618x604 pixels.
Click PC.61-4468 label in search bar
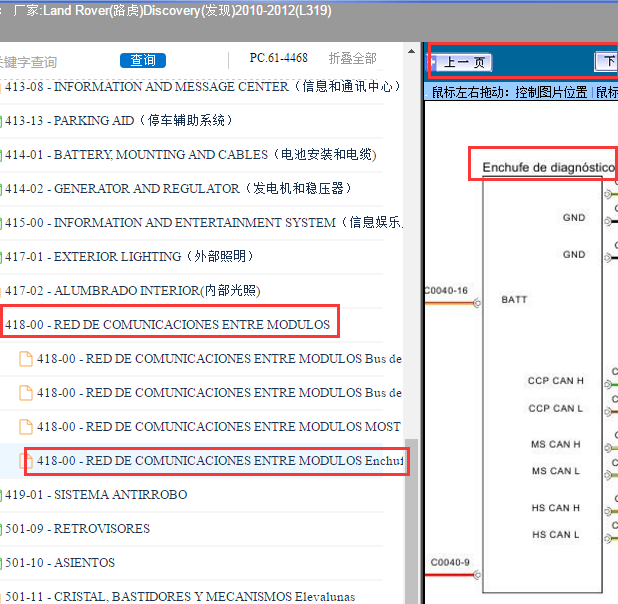click(x=278, y=58)
